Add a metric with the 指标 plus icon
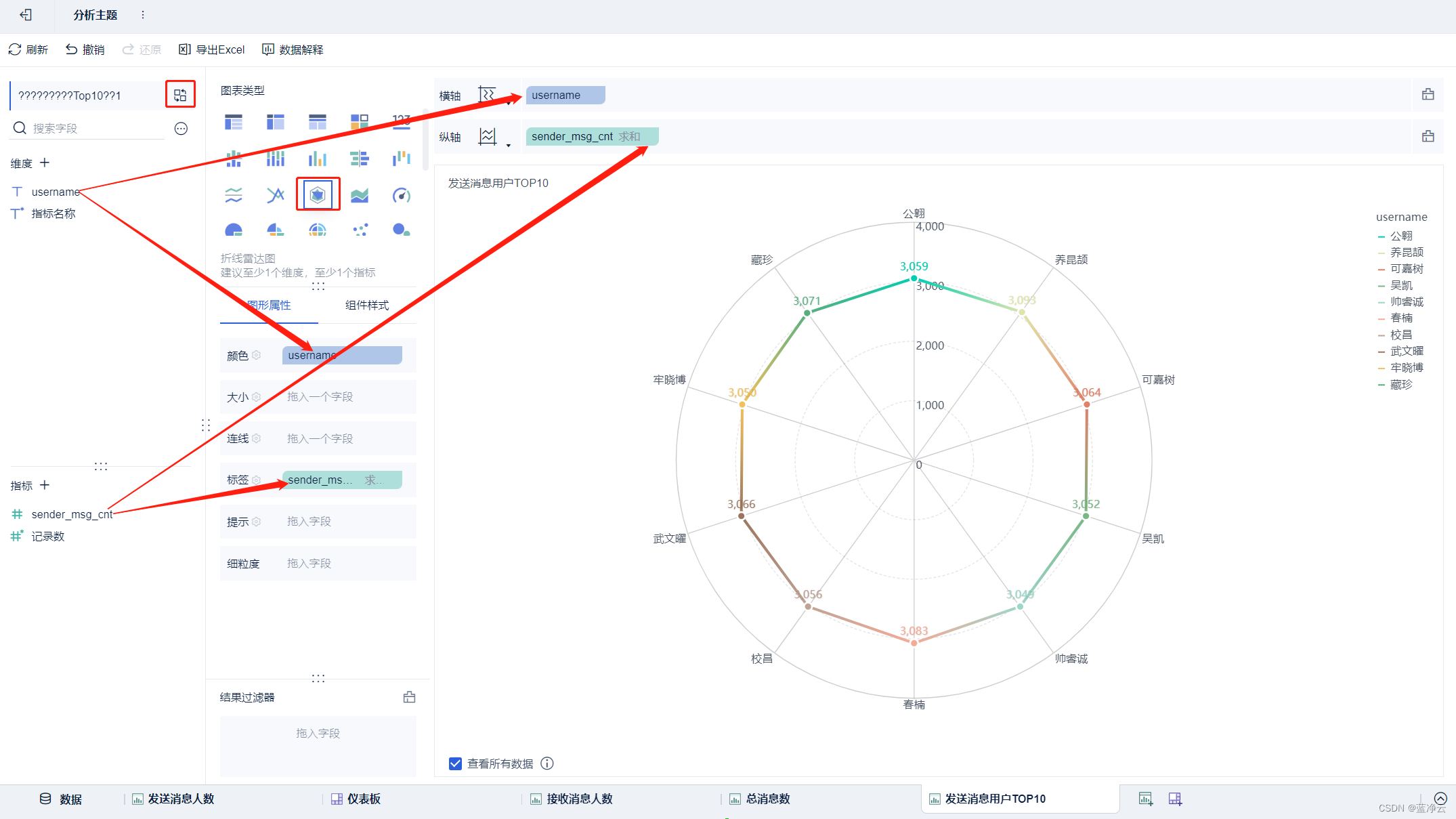Image resolution: width=1456 pixels, height=819 pixels. [45, 485]
